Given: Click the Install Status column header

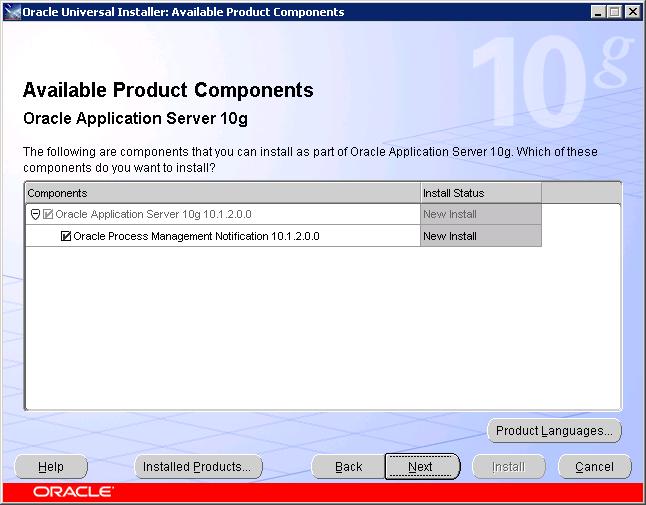Looking at the screenshot, I should tap(481, 193).
